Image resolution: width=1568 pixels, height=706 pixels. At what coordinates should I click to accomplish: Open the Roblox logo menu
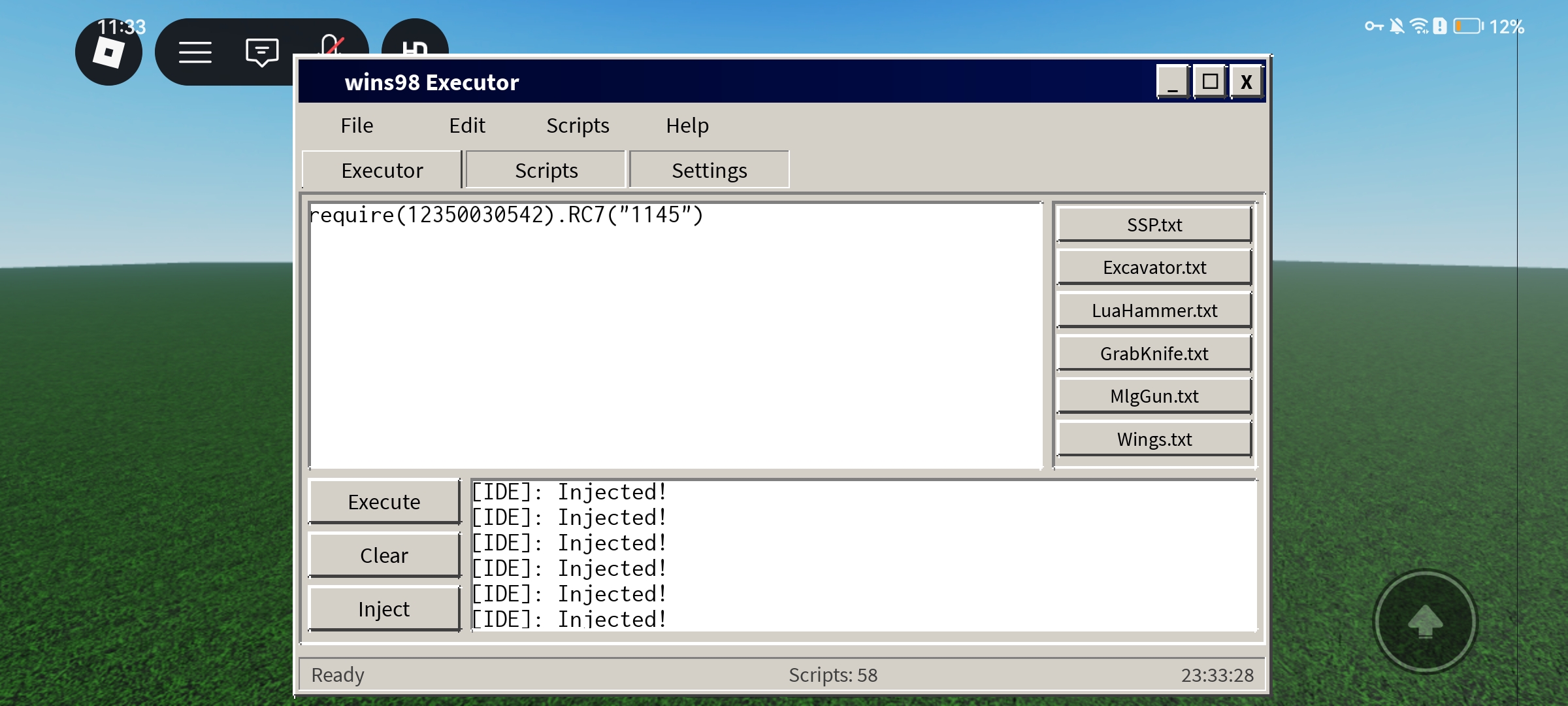tap(108, 52)
